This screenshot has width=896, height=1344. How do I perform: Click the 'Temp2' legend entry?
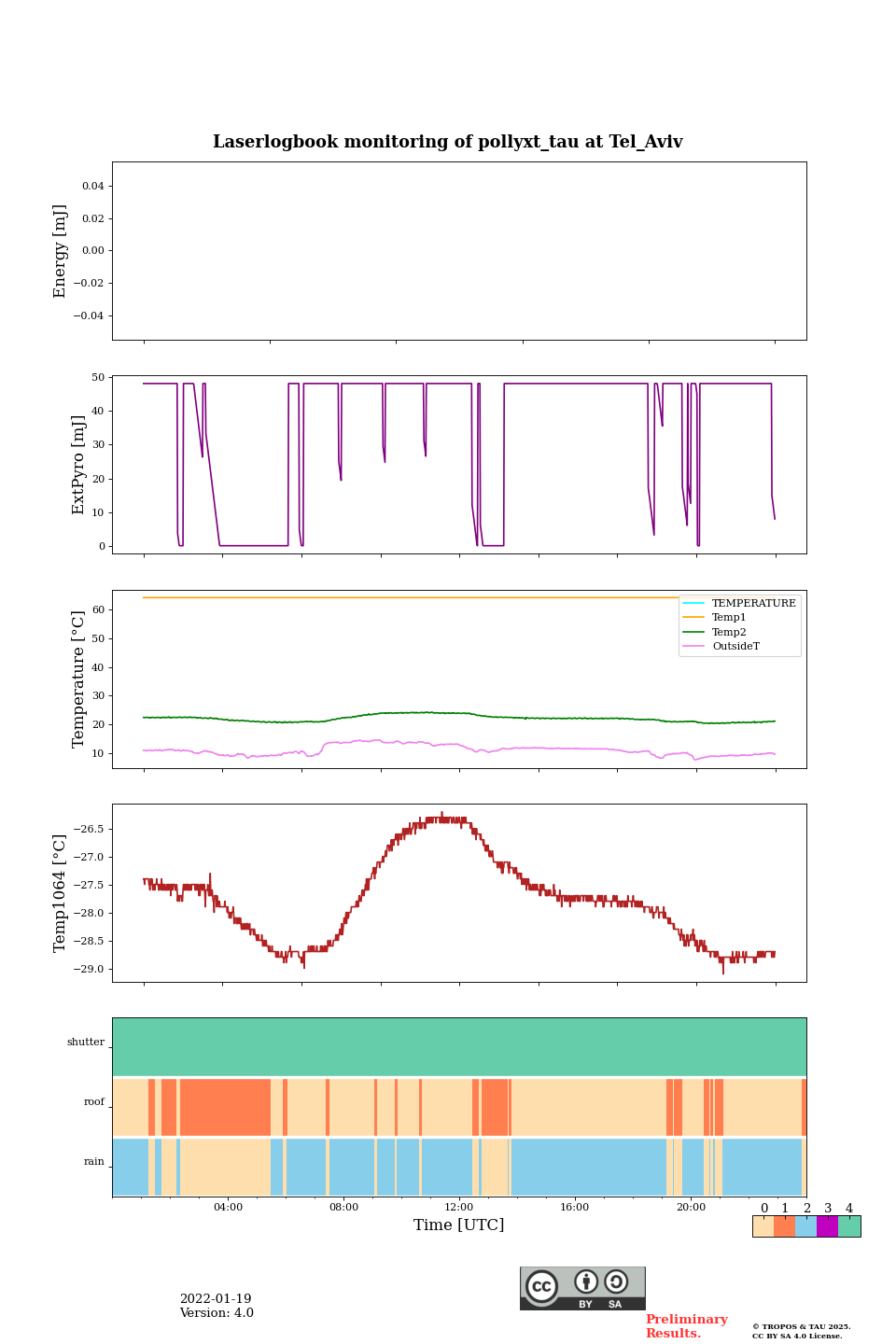coord(715,632)
